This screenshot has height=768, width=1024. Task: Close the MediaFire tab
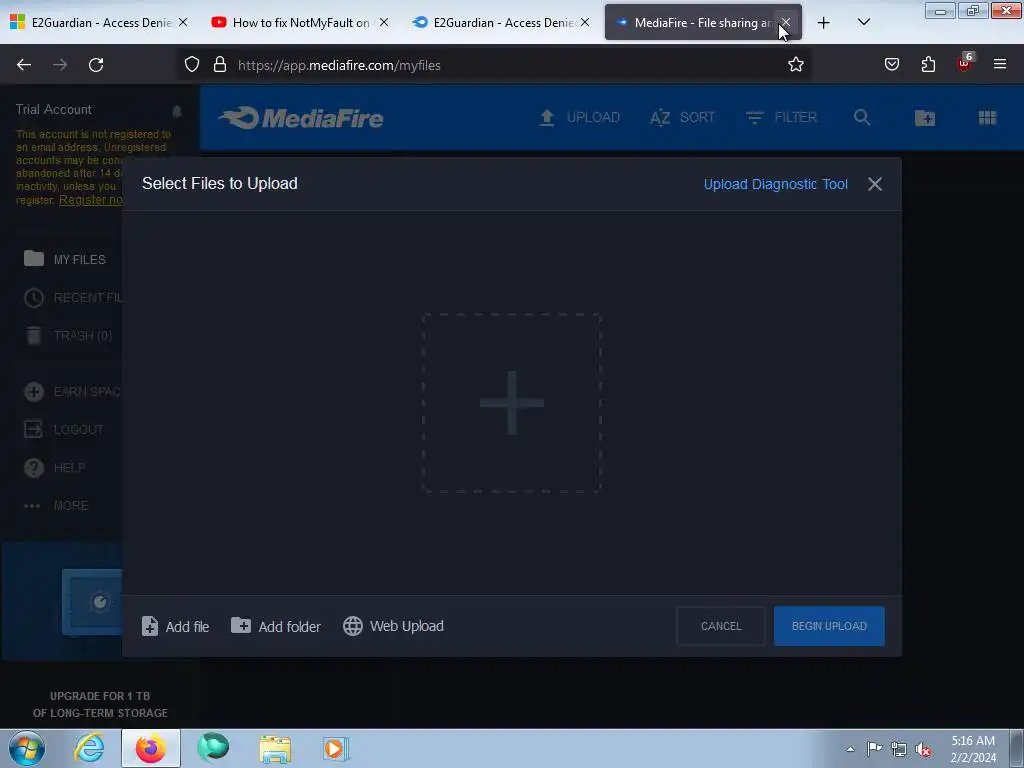pyautogui.click(x=786, y=22)
